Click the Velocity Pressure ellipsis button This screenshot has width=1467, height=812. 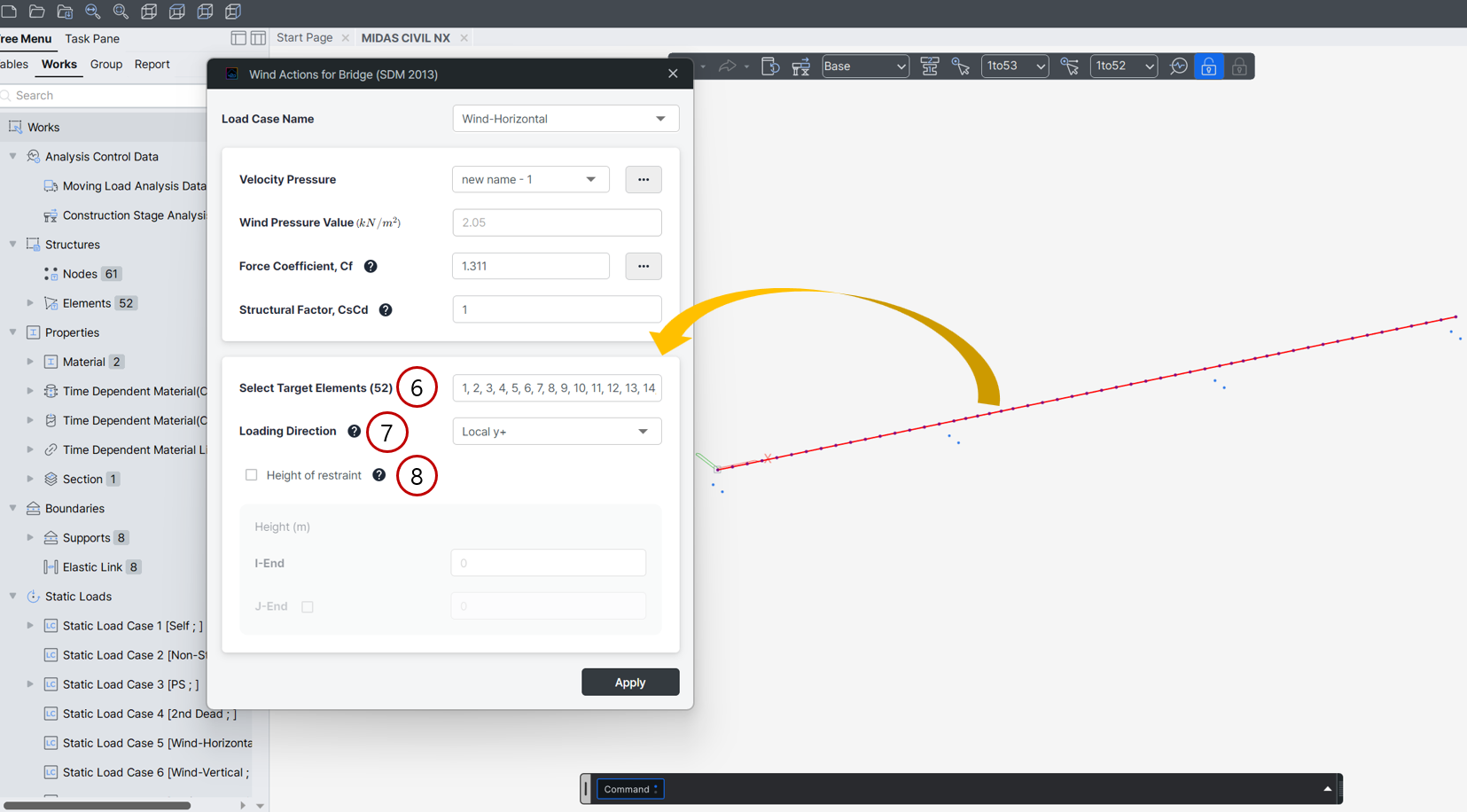click(x=644, y=180)
